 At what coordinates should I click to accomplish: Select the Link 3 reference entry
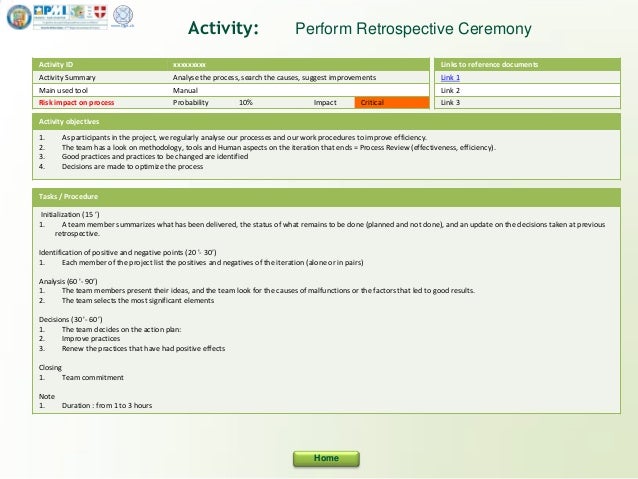(x=450, y=103)
